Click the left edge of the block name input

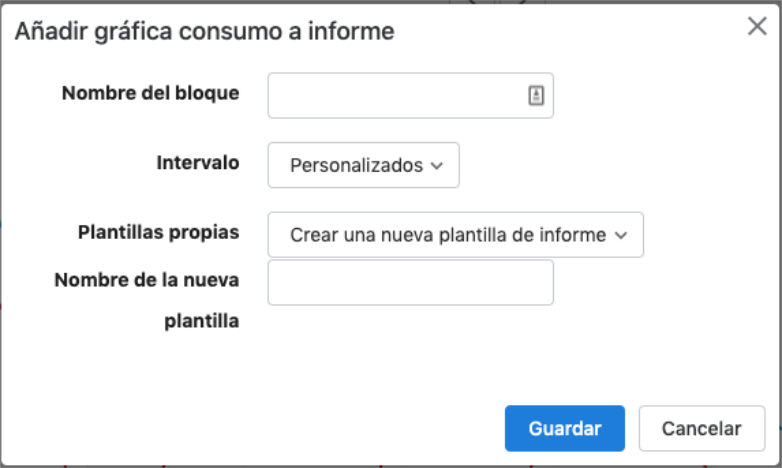coord(273,95)
